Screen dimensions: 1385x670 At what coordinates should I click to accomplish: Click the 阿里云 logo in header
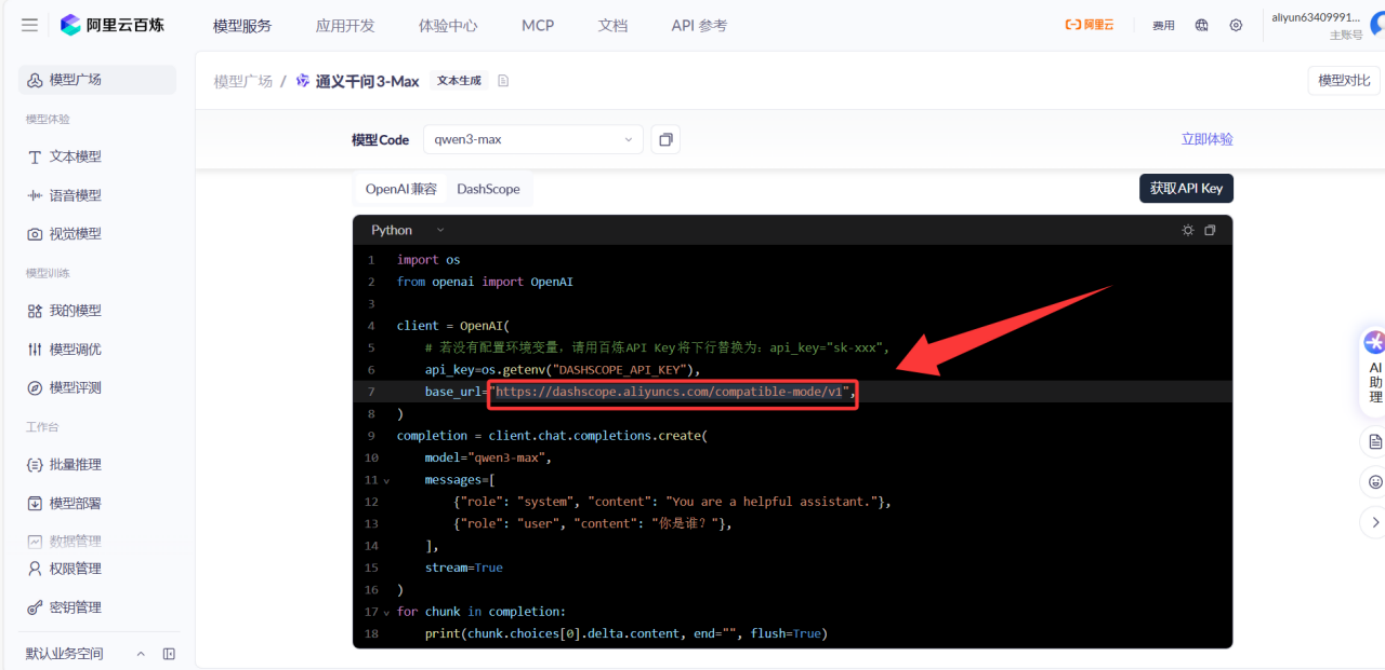tap(1089, 26)
